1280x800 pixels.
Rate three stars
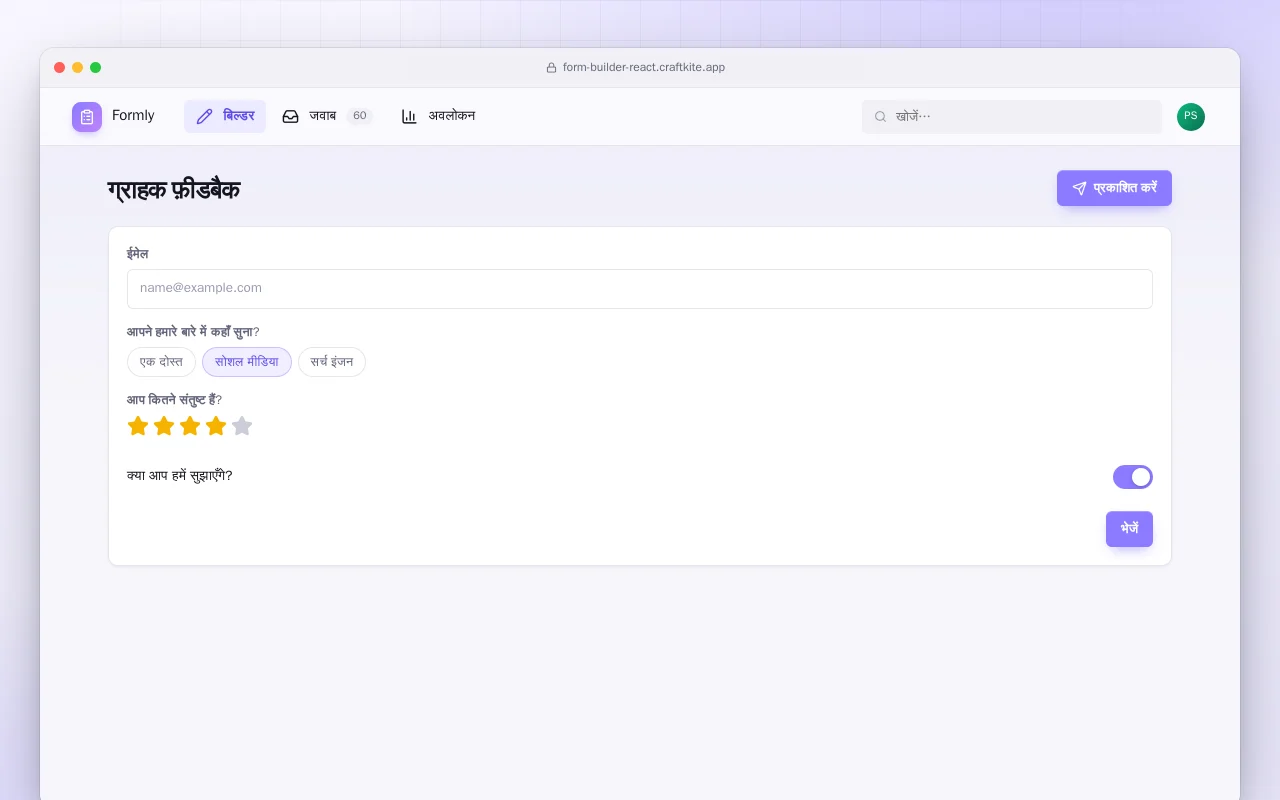(x=190, y=426)
